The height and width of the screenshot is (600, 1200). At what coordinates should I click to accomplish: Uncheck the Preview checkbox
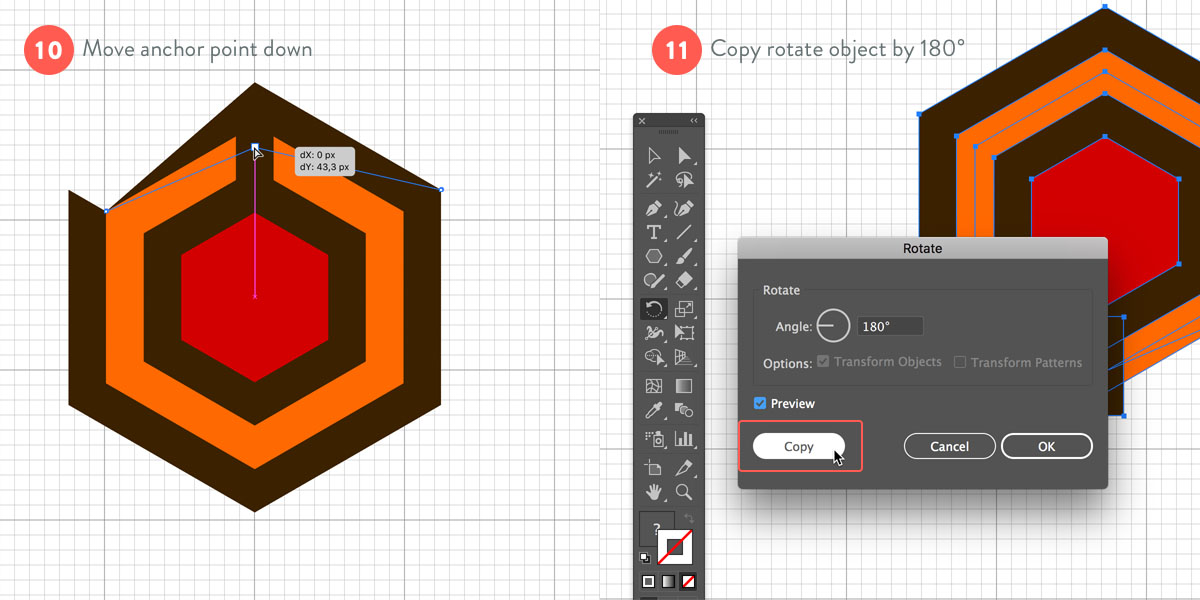pyautogui.click(x=760, y=404)
